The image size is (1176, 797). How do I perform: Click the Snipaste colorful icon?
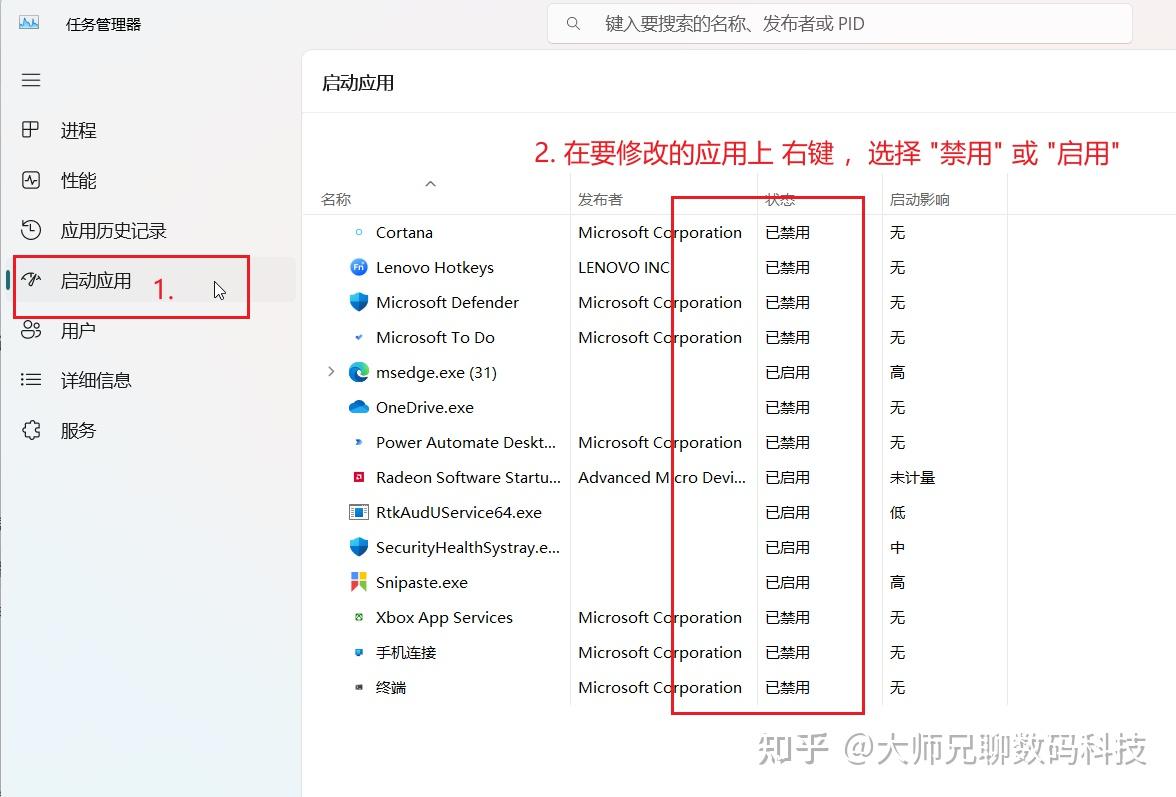(358, 582)
